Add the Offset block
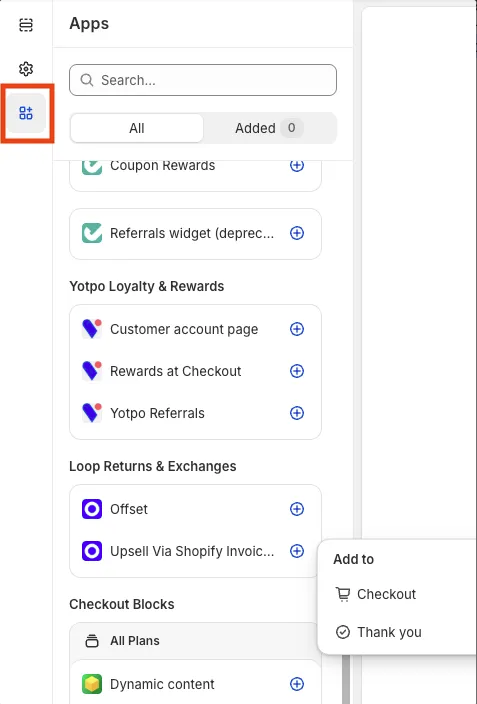 (x=297, y=509)
